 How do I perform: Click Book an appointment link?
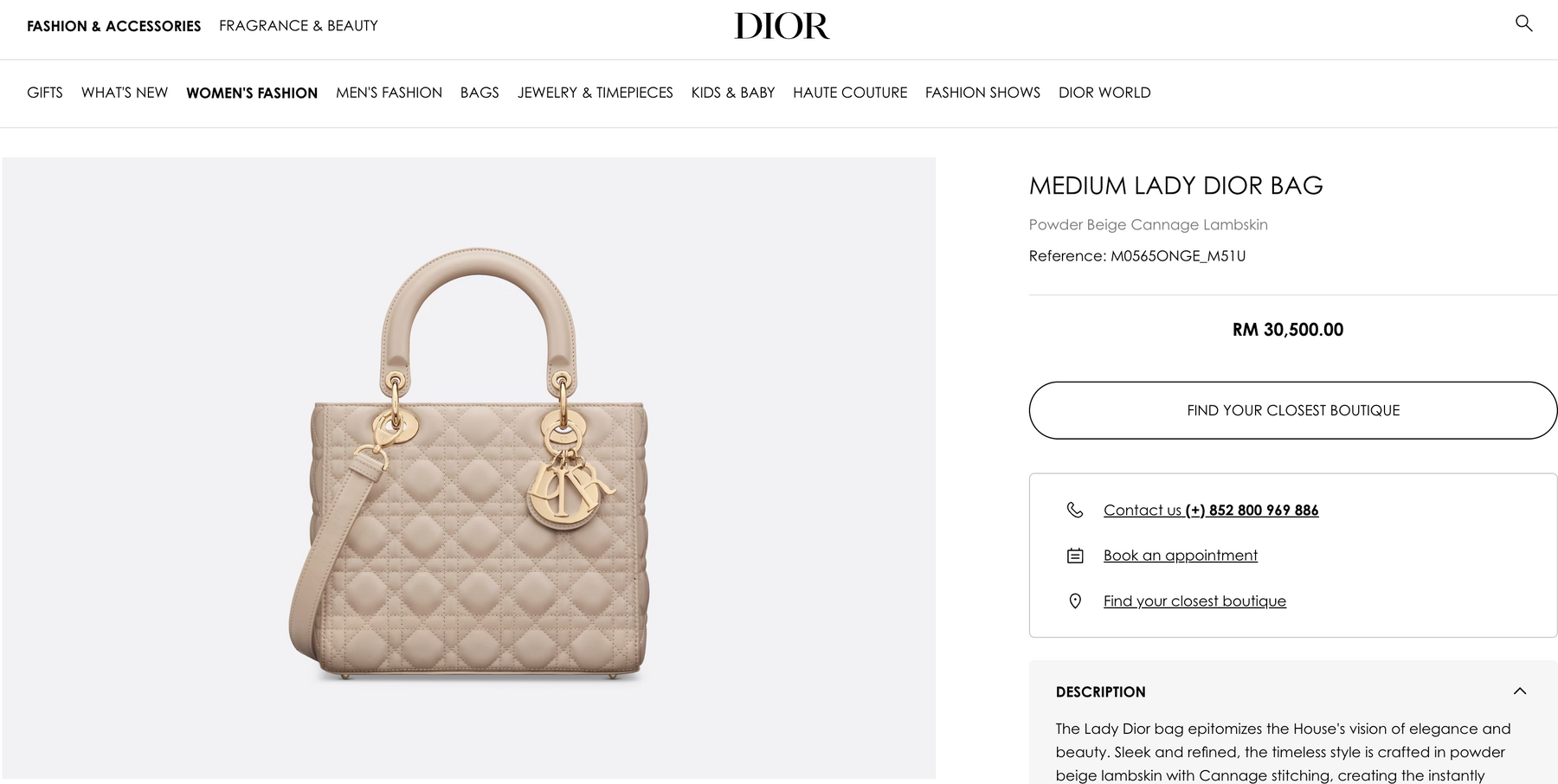click(x=1181, y=556)
